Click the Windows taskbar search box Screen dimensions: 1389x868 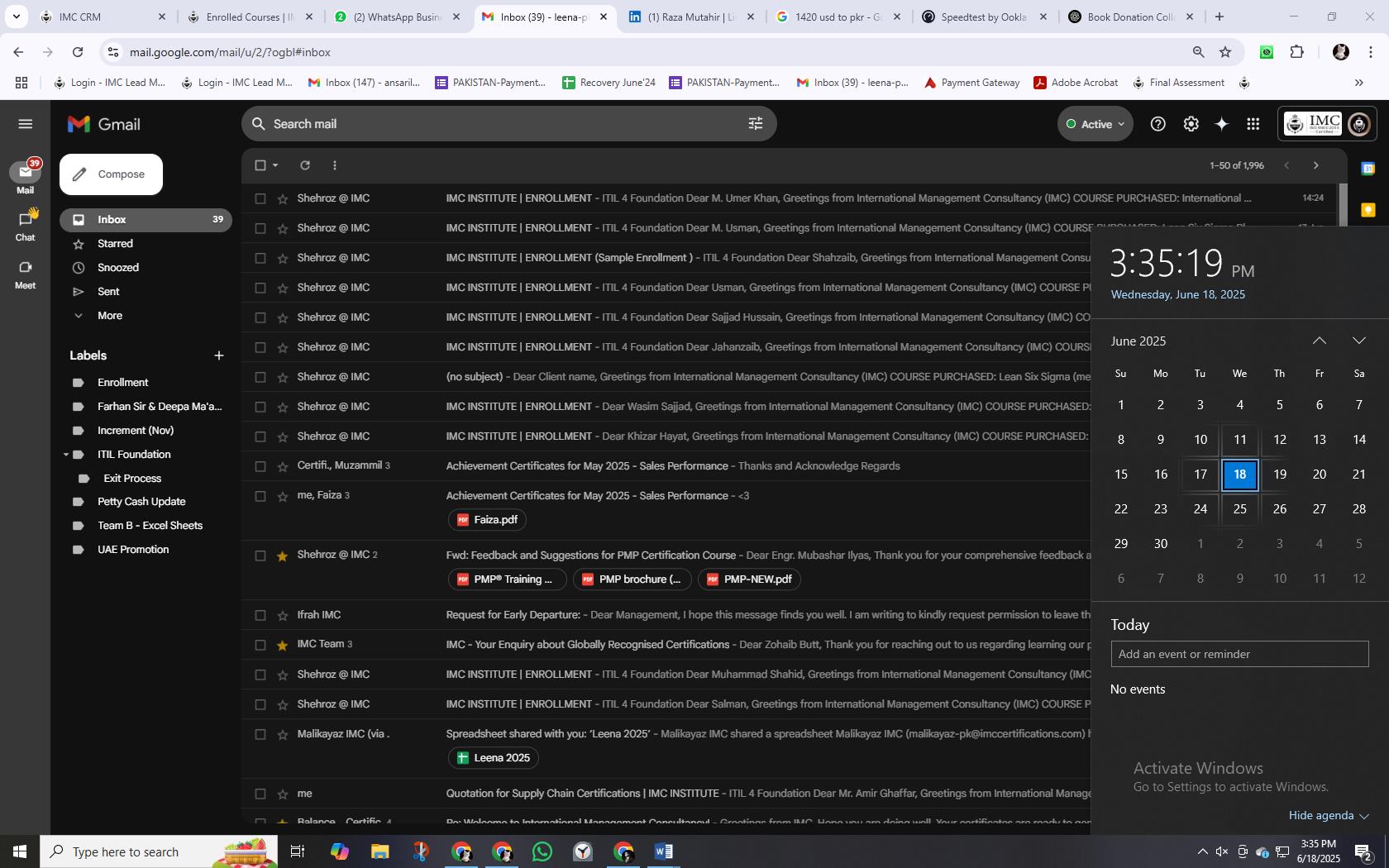pyautogui.click(x=159, y=851)
